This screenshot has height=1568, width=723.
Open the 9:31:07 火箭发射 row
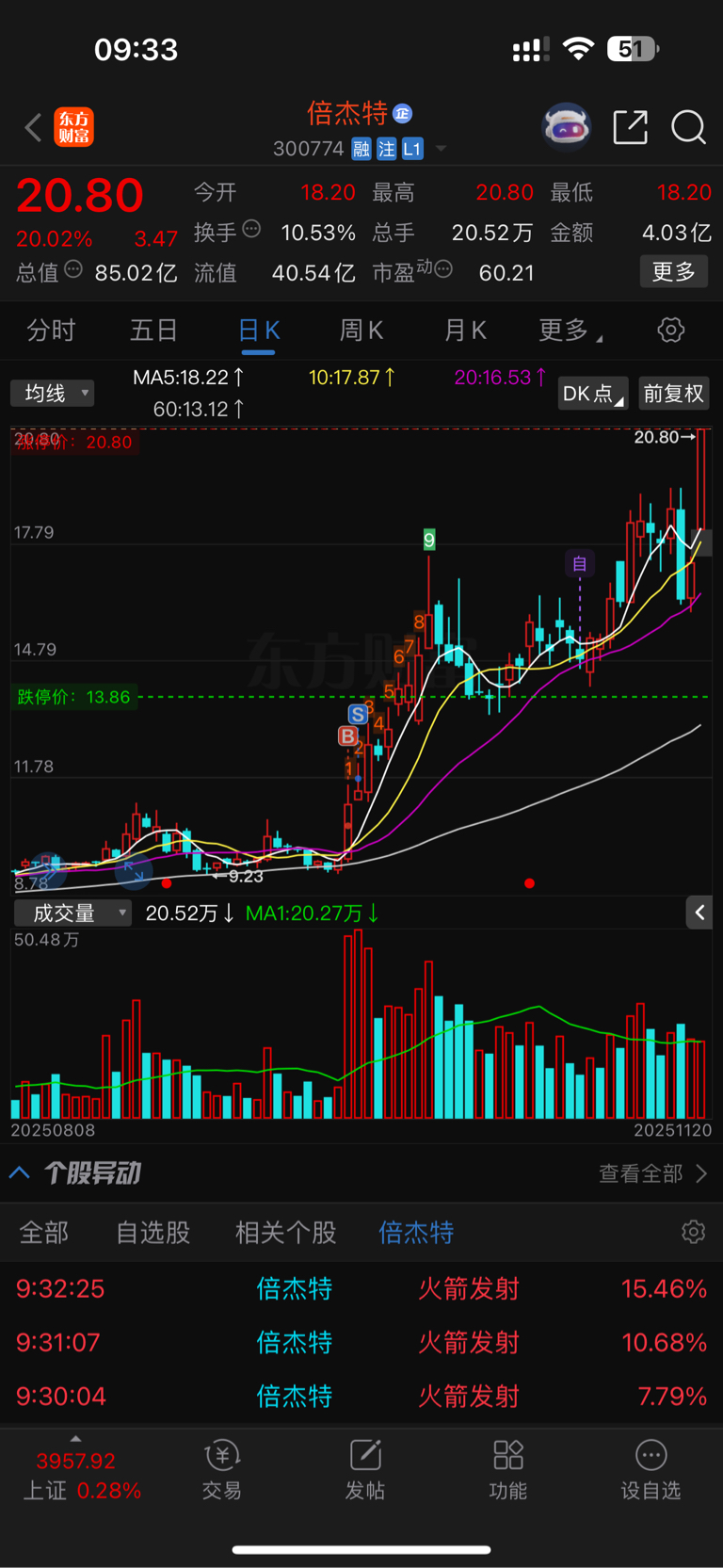click(x=361, y=1343)
